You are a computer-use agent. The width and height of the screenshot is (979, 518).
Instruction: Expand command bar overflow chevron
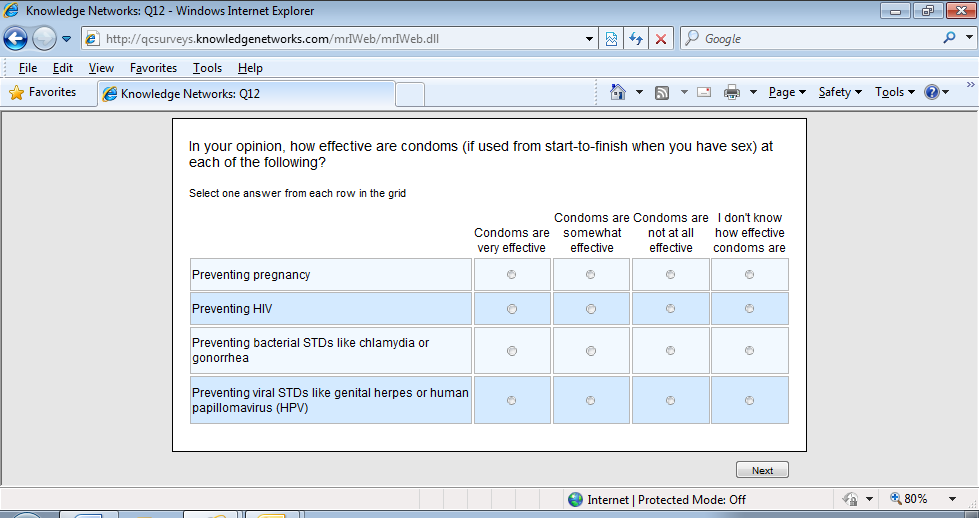970,84
